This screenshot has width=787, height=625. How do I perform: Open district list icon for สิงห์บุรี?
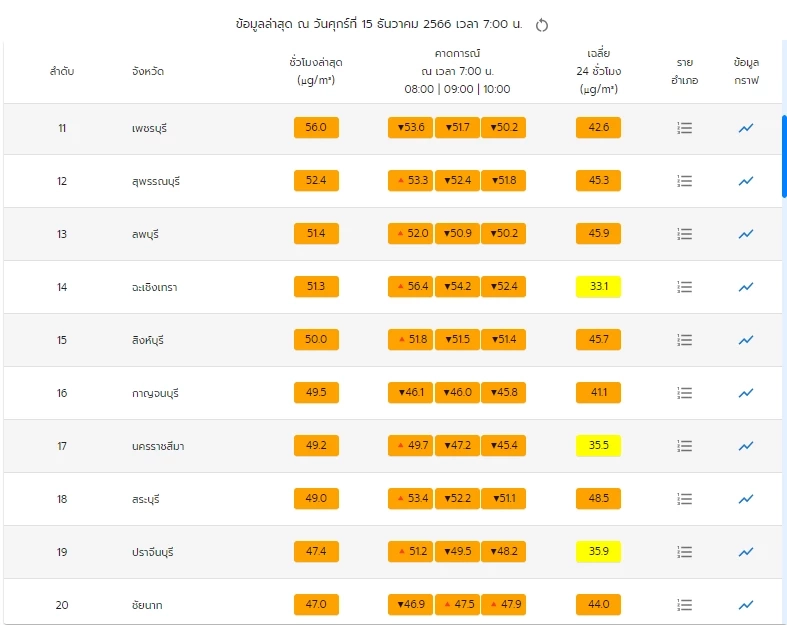click(x=685, y=340)
